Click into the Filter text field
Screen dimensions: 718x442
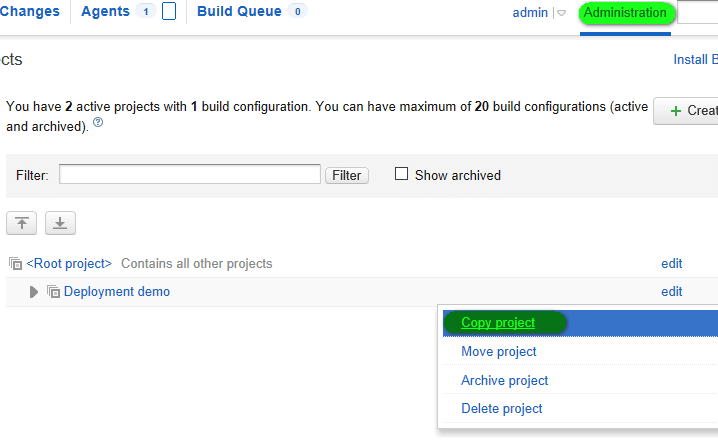point(190,175)
